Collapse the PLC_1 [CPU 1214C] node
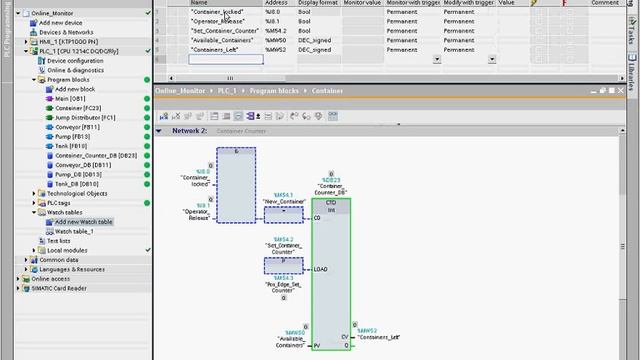The height and width of the screenshot is (360, 640). click(x=26, y=51)
